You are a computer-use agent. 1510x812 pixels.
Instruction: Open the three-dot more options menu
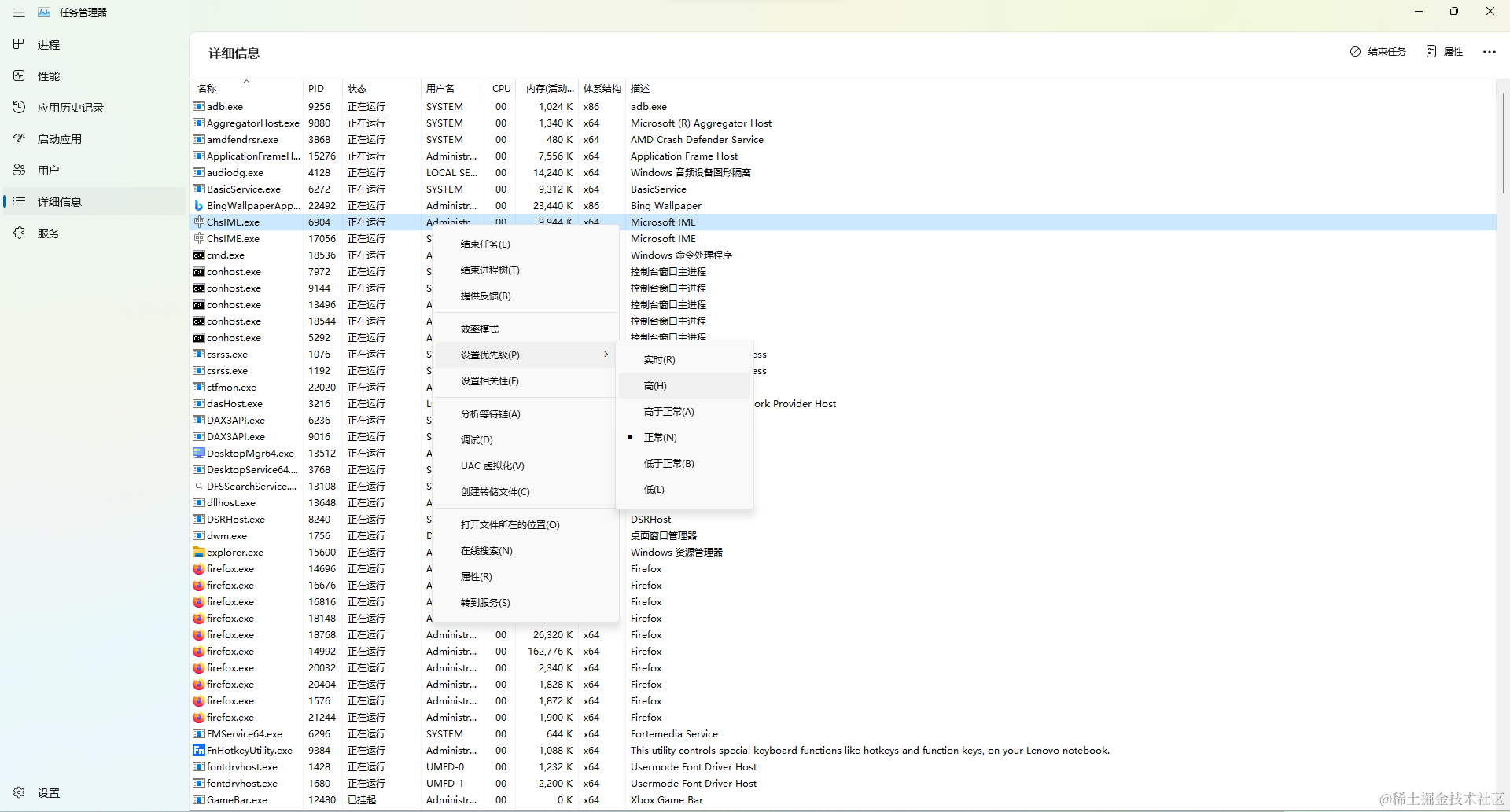click(1490, 52)
